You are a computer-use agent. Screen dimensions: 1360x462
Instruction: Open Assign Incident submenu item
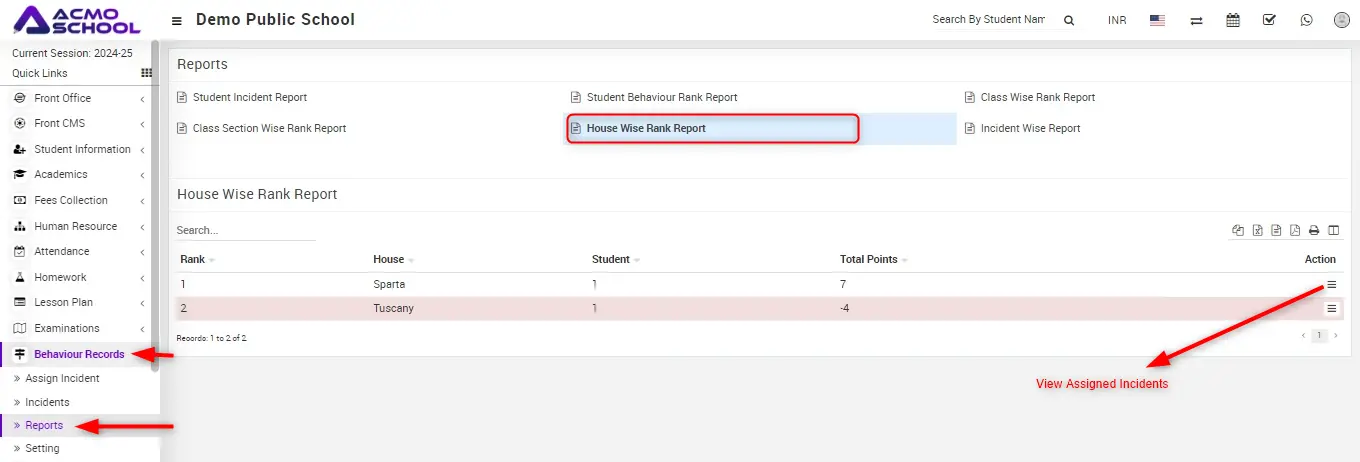(x=62, y=378)
